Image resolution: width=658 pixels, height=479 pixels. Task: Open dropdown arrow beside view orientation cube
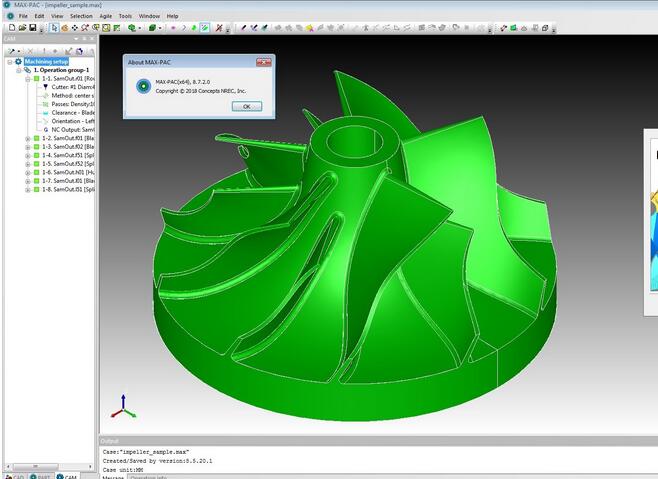(140, 28)
